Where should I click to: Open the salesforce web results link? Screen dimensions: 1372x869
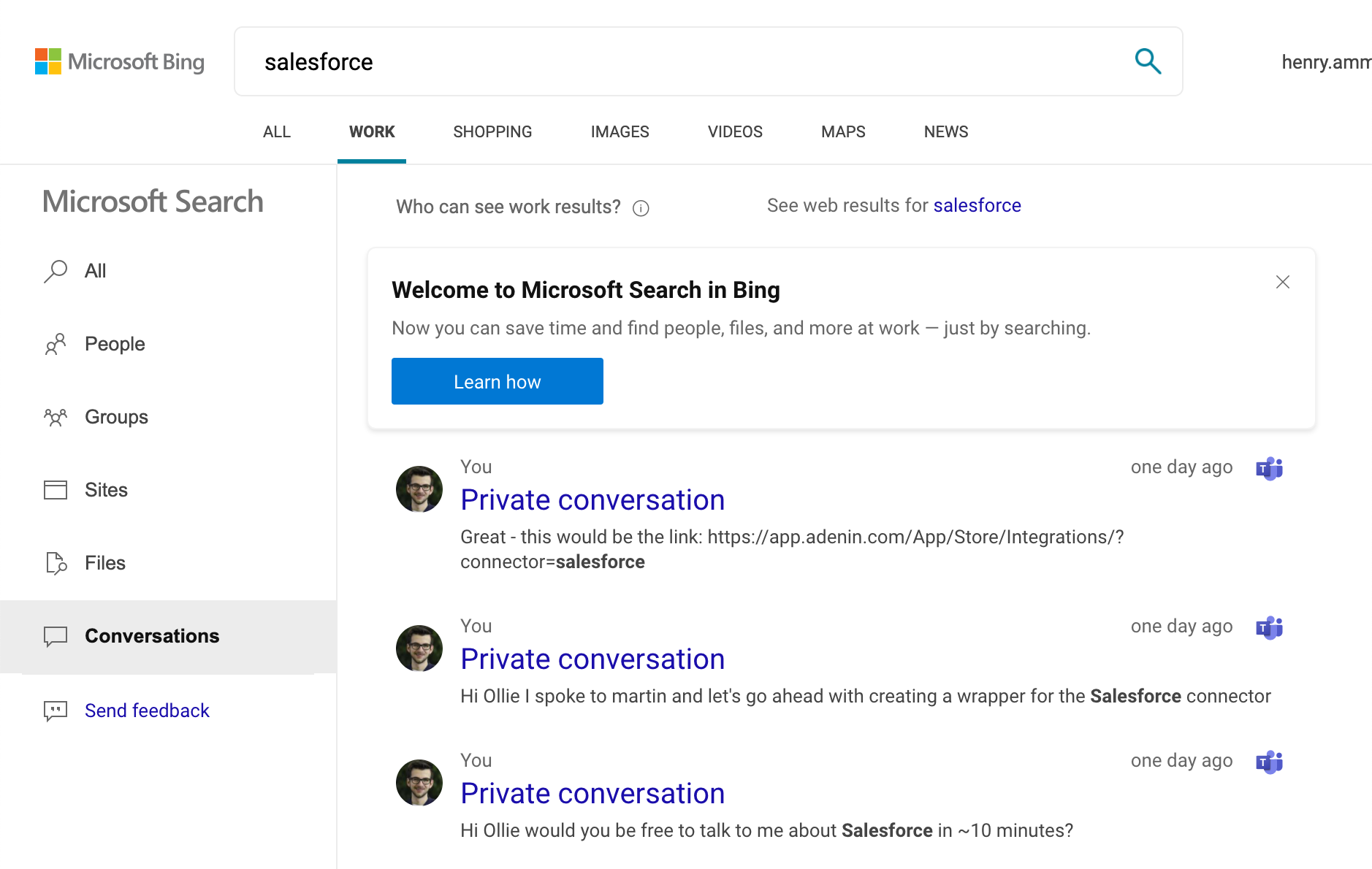point(977,206)
